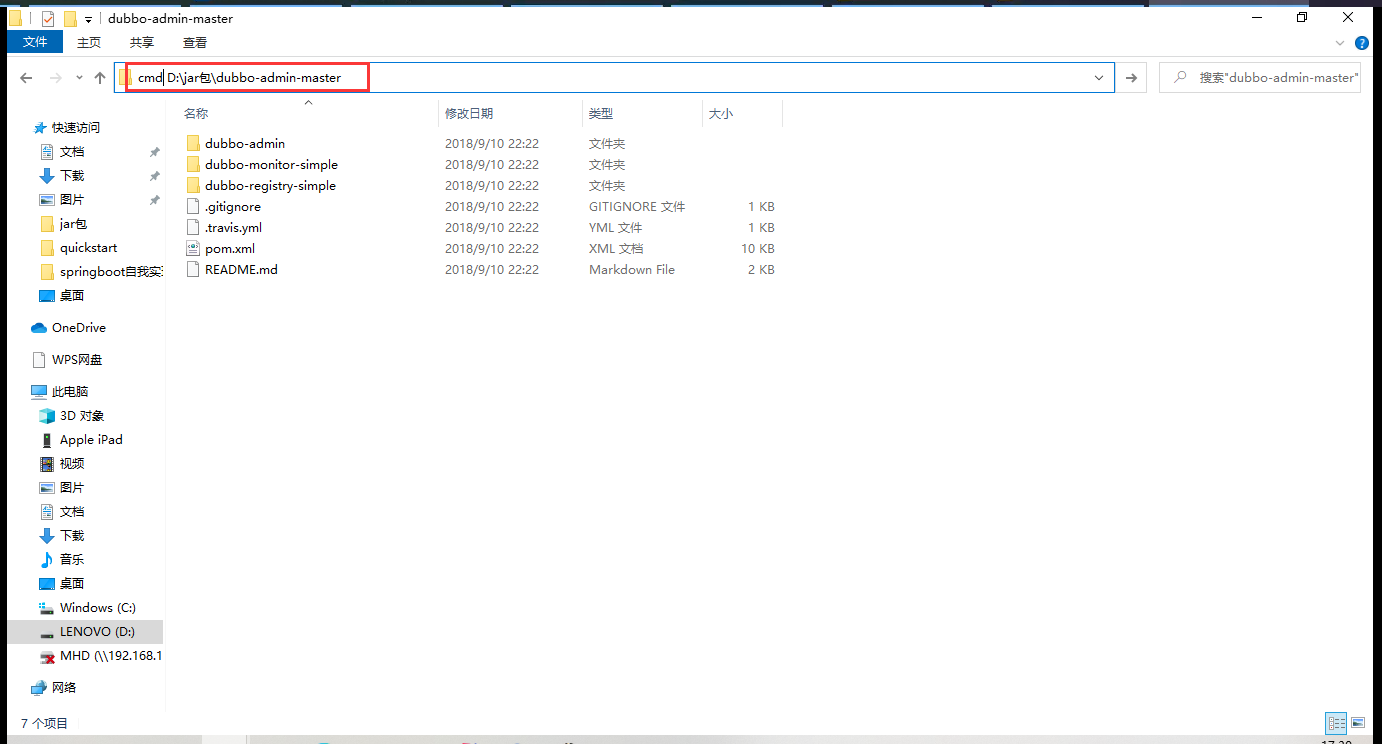Click the 网络 network icon

coord(39,688)
